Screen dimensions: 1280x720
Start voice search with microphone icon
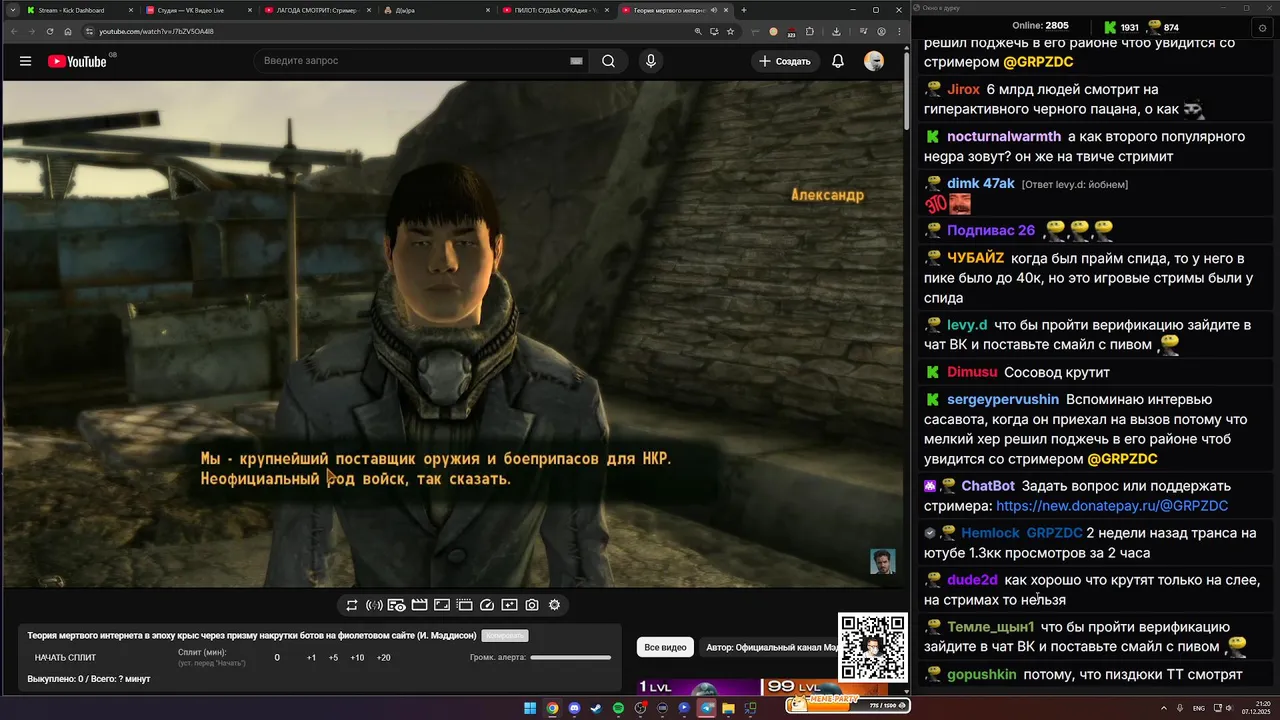[x=651, y=61]
